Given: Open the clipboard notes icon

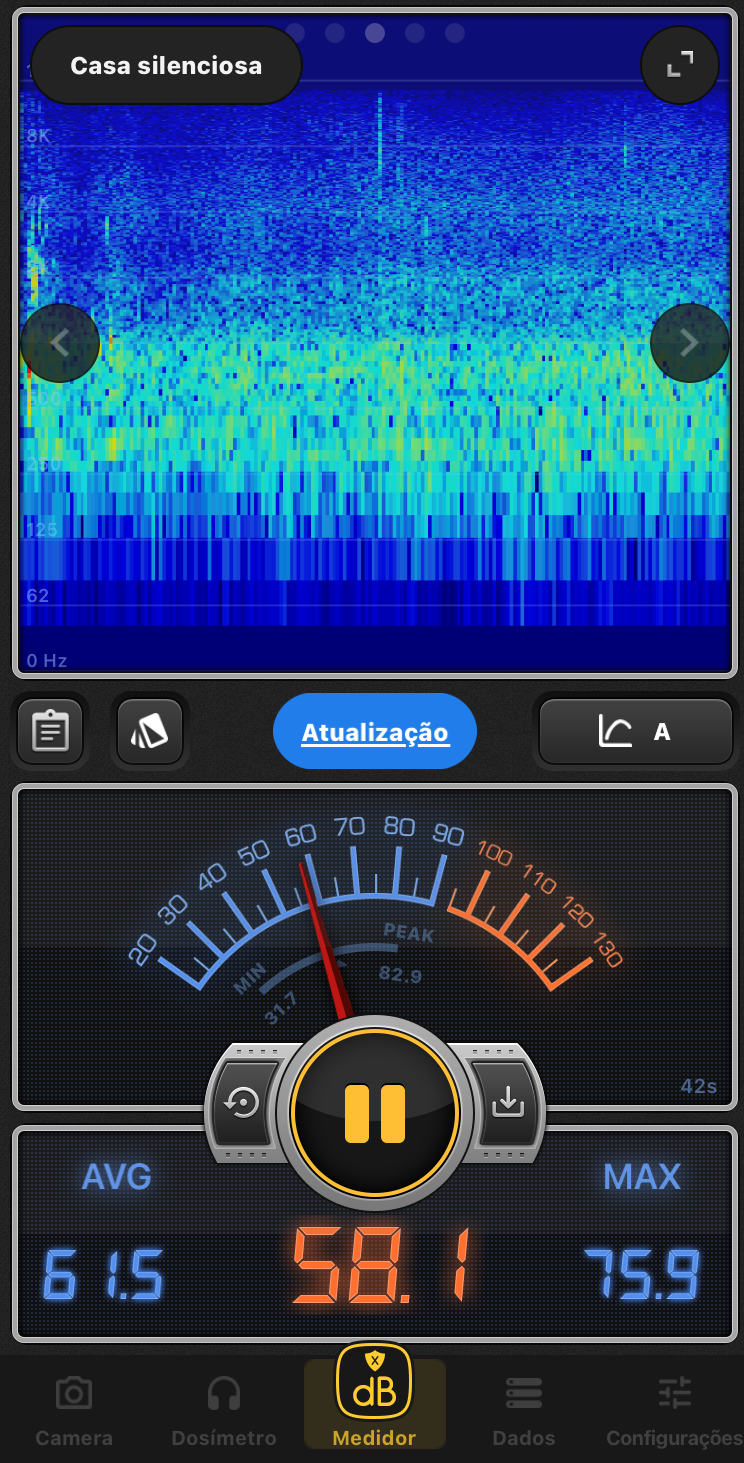Looking at the screenshot, I should [50, 732].
